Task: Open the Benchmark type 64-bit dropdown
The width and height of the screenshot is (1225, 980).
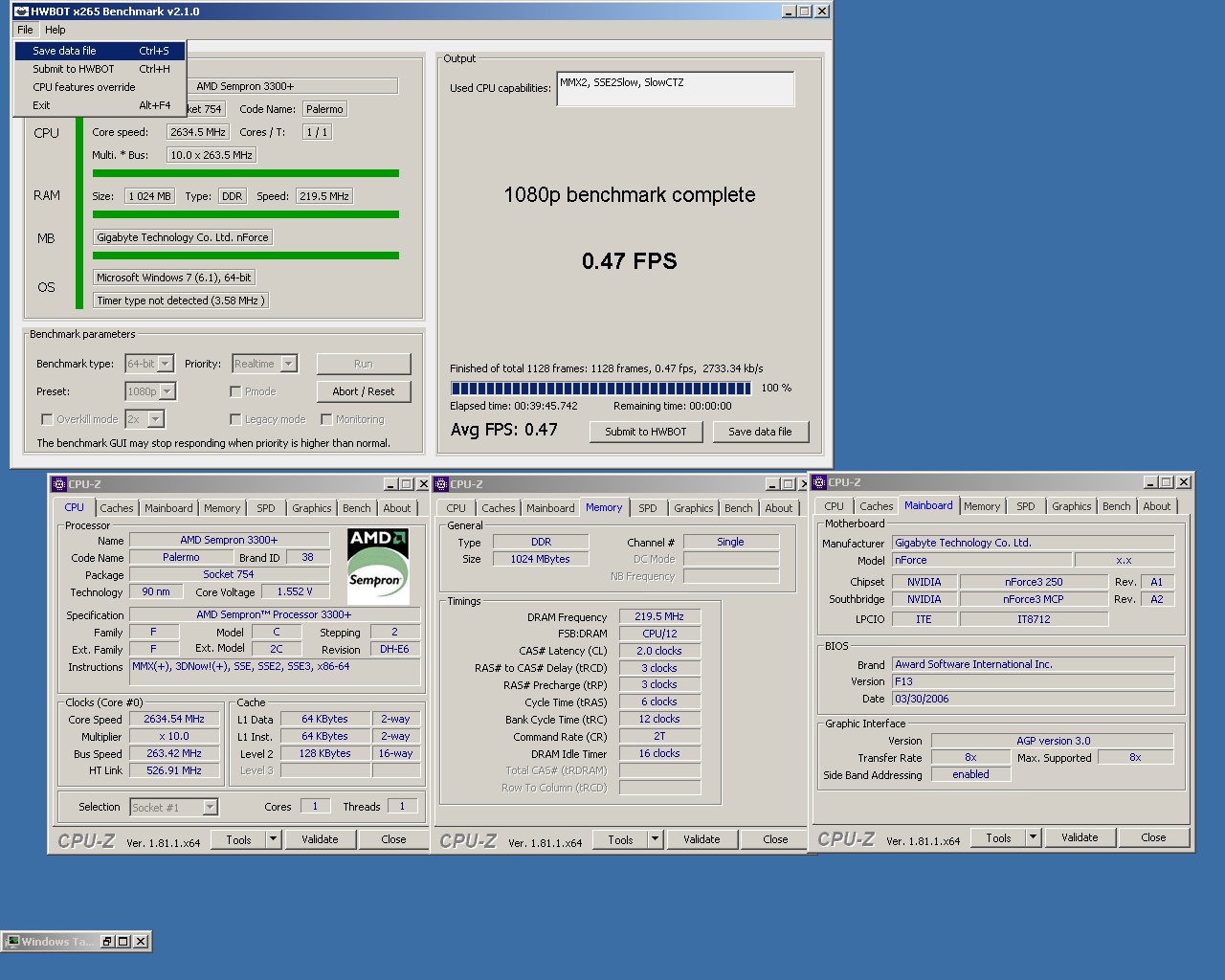Action: [166, 364]
